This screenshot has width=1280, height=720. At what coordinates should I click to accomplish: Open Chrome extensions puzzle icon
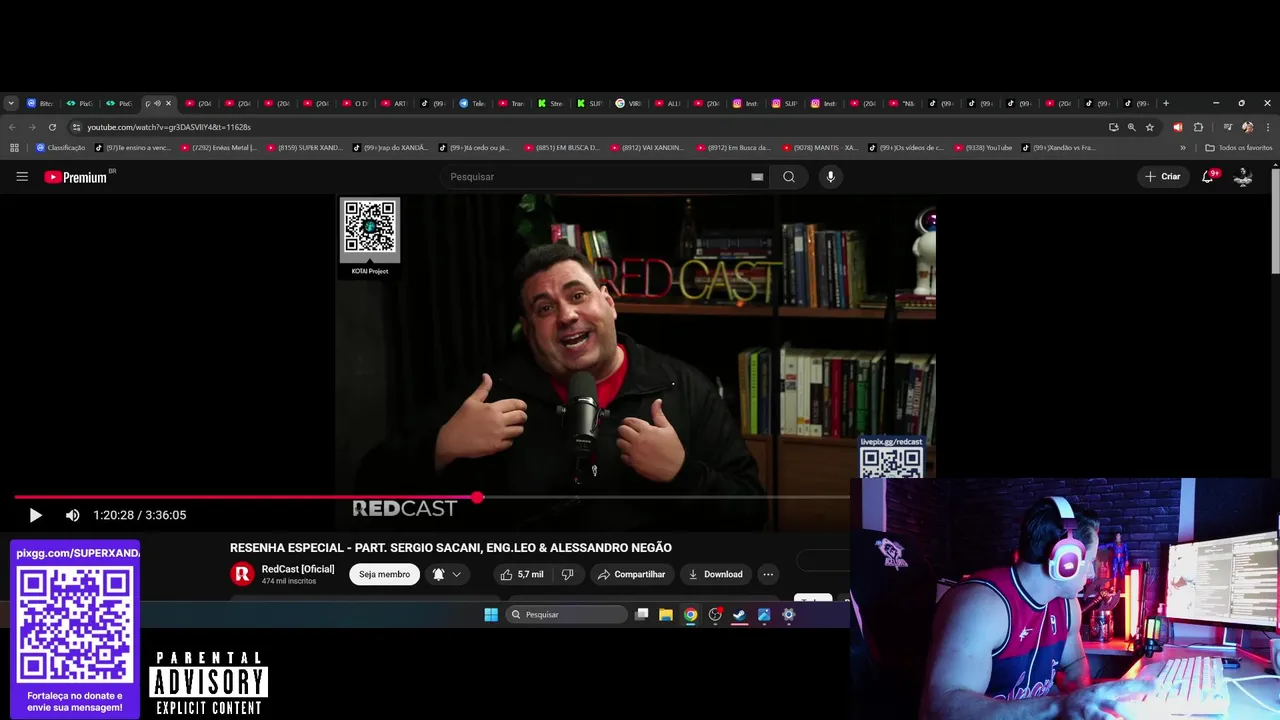(x=1198, y=127)
